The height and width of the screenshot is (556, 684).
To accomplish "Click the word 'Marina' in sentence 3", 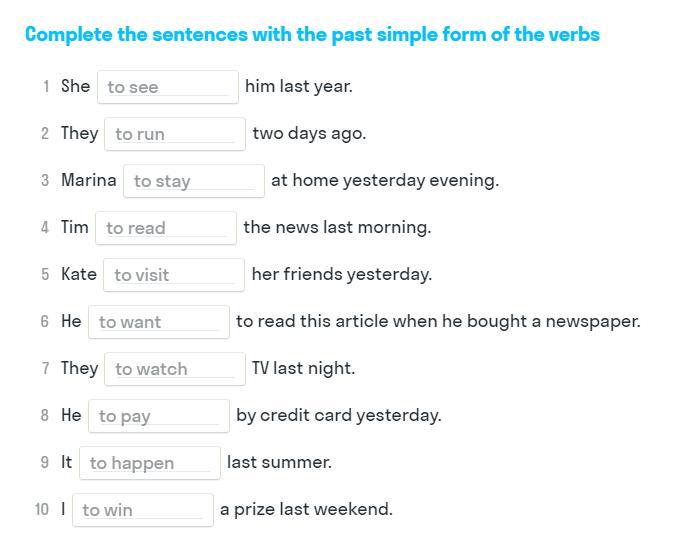I will click(x=89, y=181).
